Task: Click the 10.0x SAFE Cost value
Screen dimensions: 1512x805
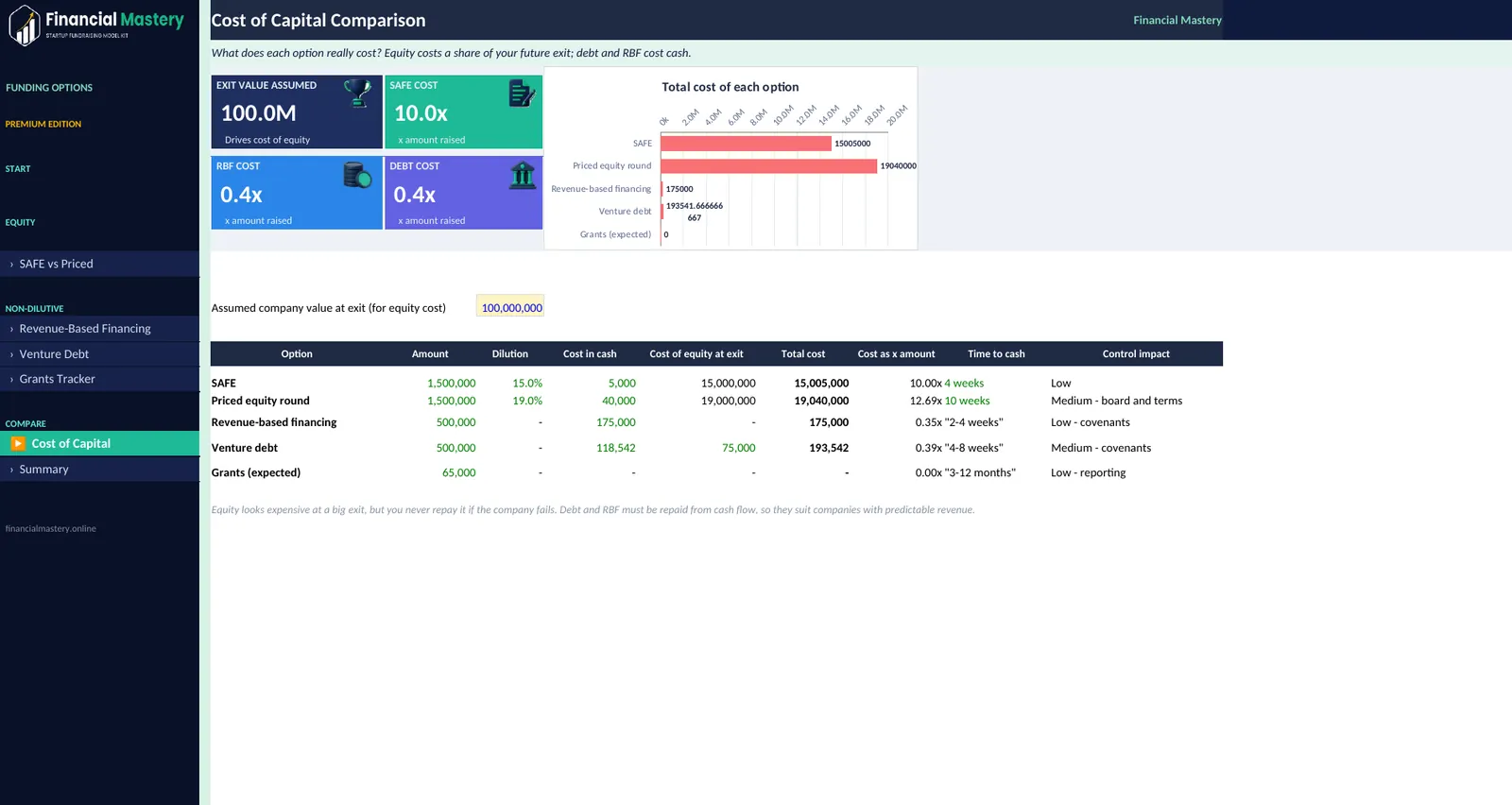Action: (421, 113)
